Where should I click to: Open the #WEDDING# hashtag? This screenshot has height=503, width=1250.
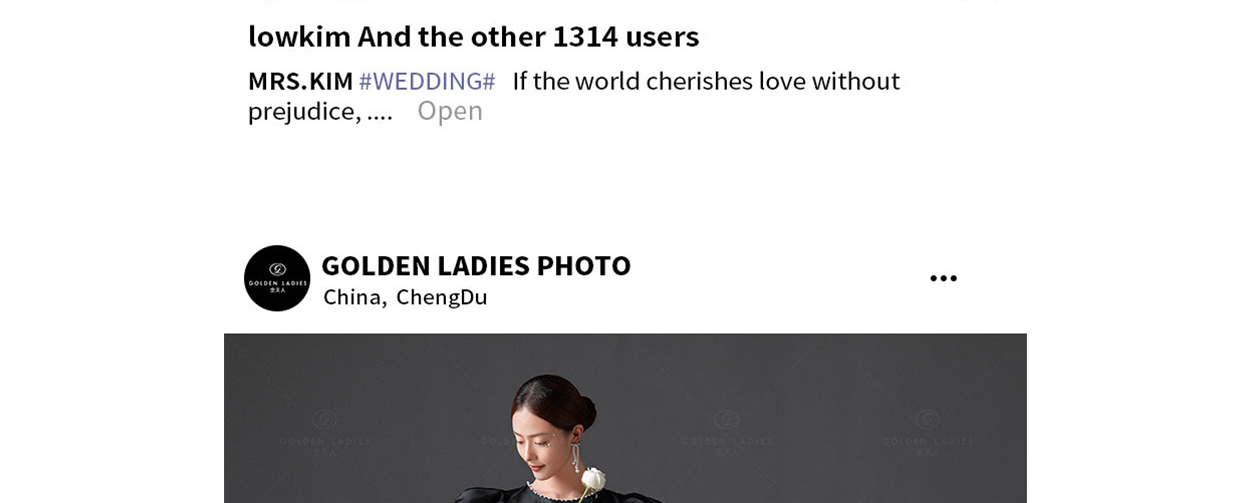click(427, 81)
